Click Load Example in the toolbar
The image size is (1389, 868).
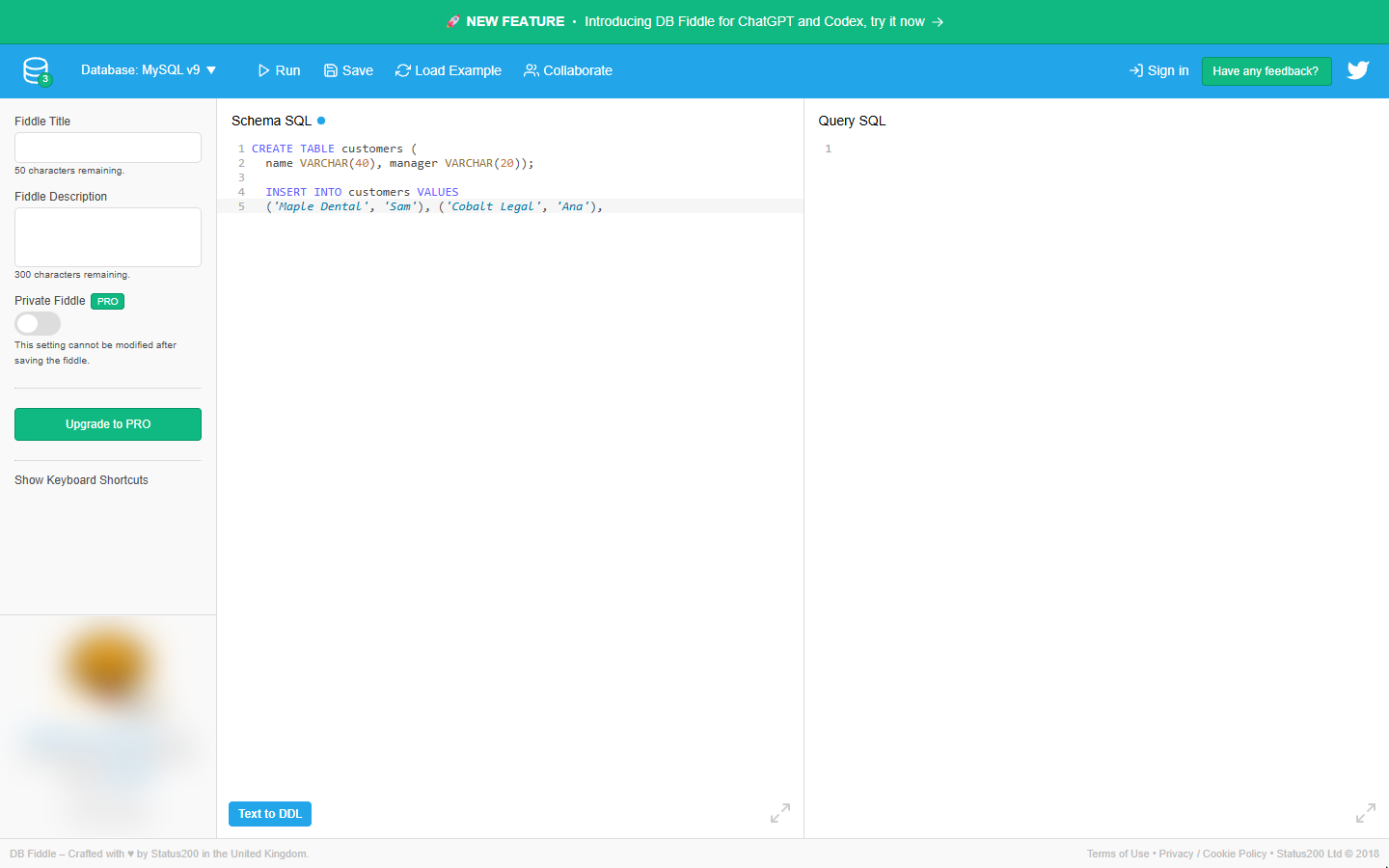(449, 71)
